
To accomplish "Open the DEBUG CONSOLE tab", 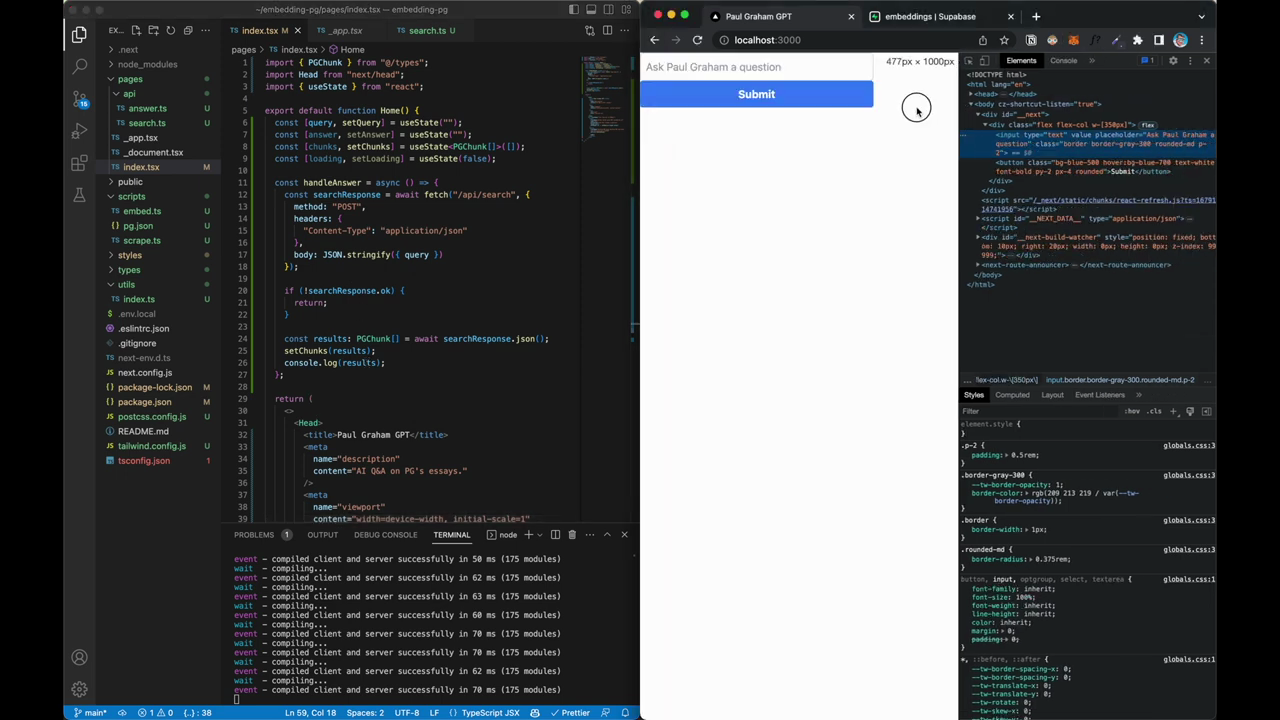I will (385, 535).
